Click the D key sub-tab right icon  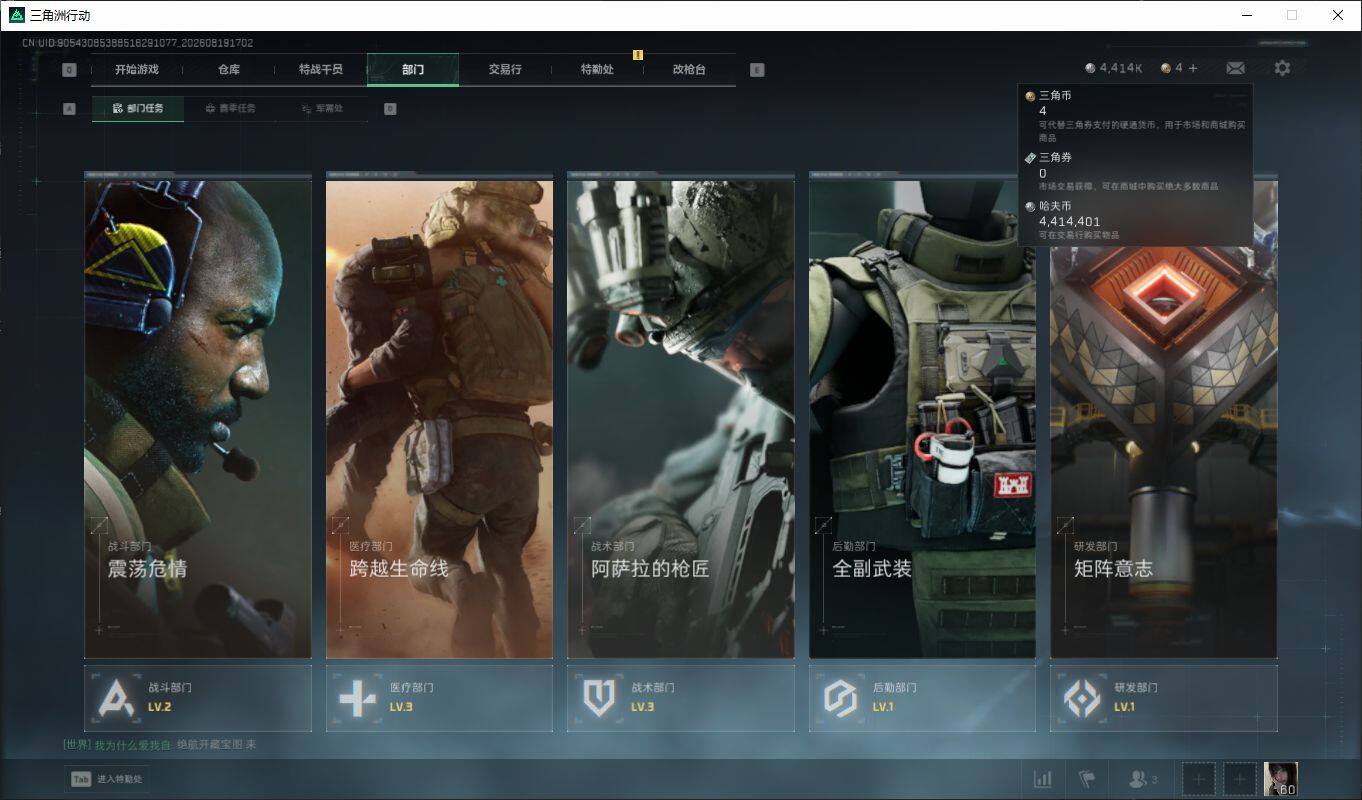pos(390,108)
